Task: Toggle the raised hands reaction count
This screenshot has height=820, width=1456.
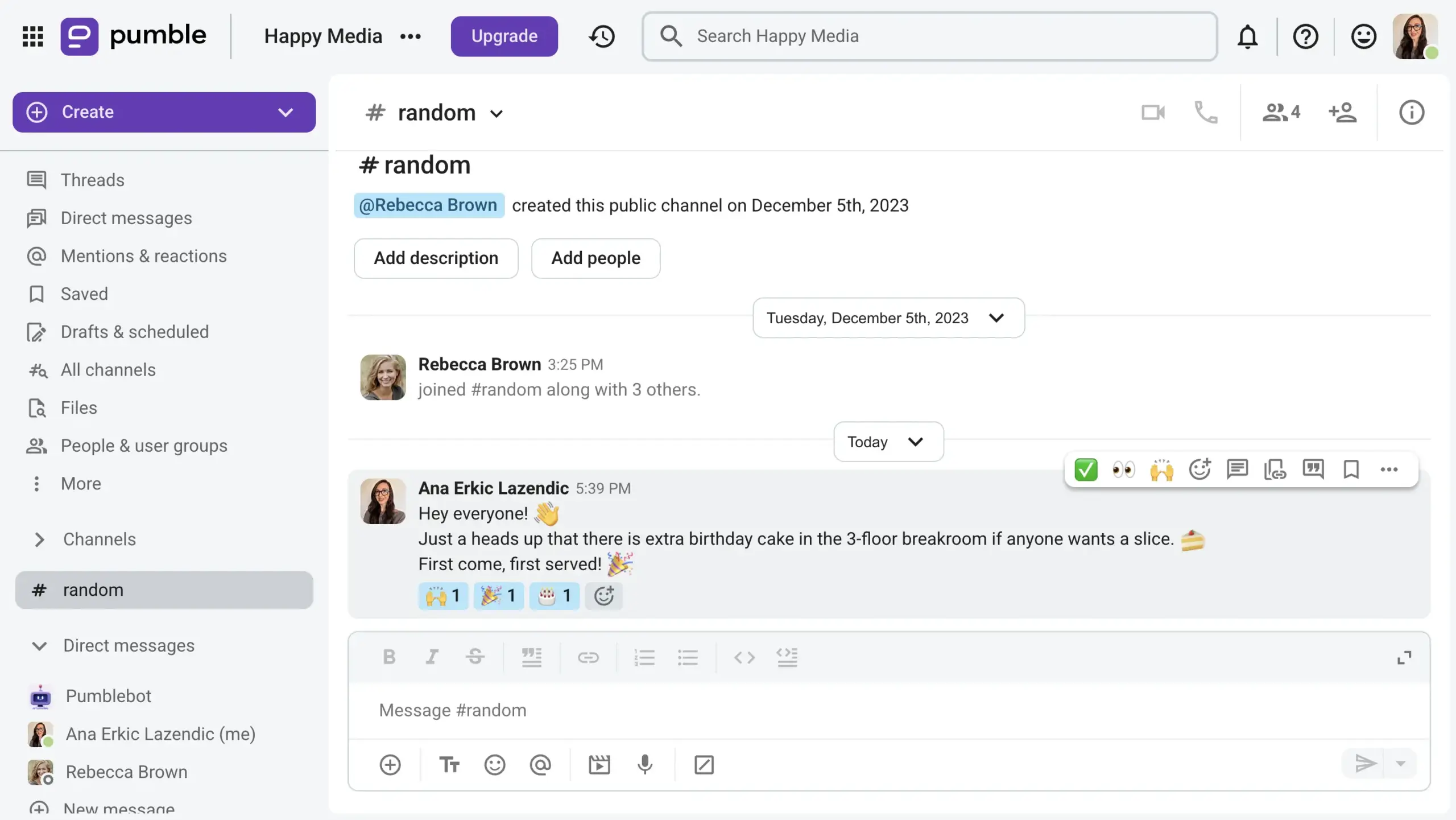Action: [443, 596]
